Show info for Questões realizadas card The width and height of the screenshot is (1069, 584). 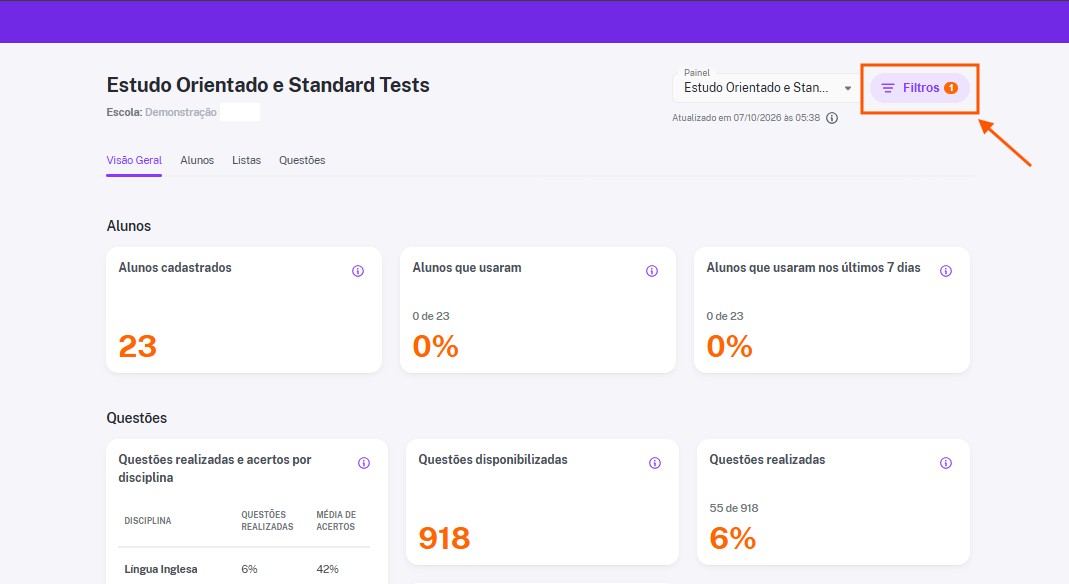click(946, 463)
